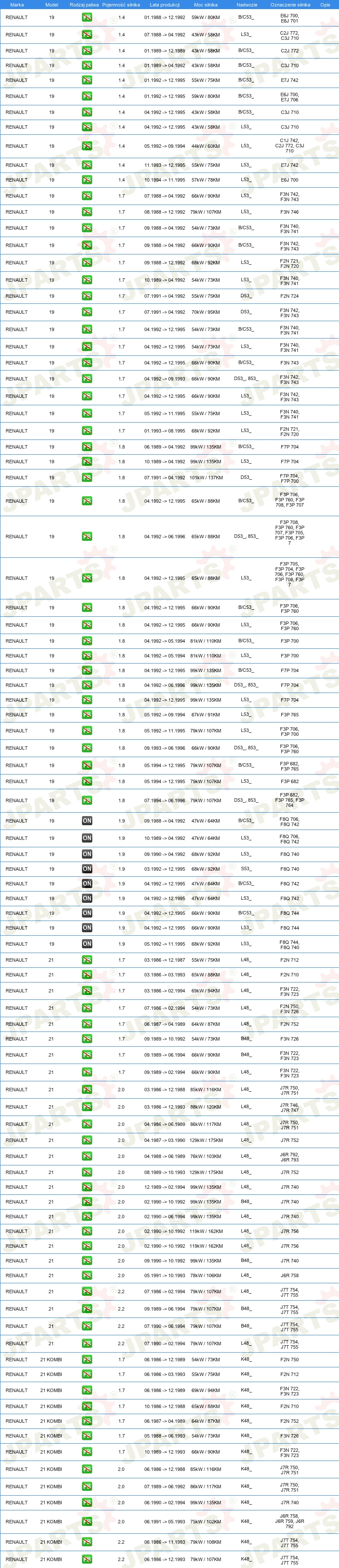Select the date cell '05.1991 -> 10.1993'
The image size is (339, 1568).
tap(165, 1275)
